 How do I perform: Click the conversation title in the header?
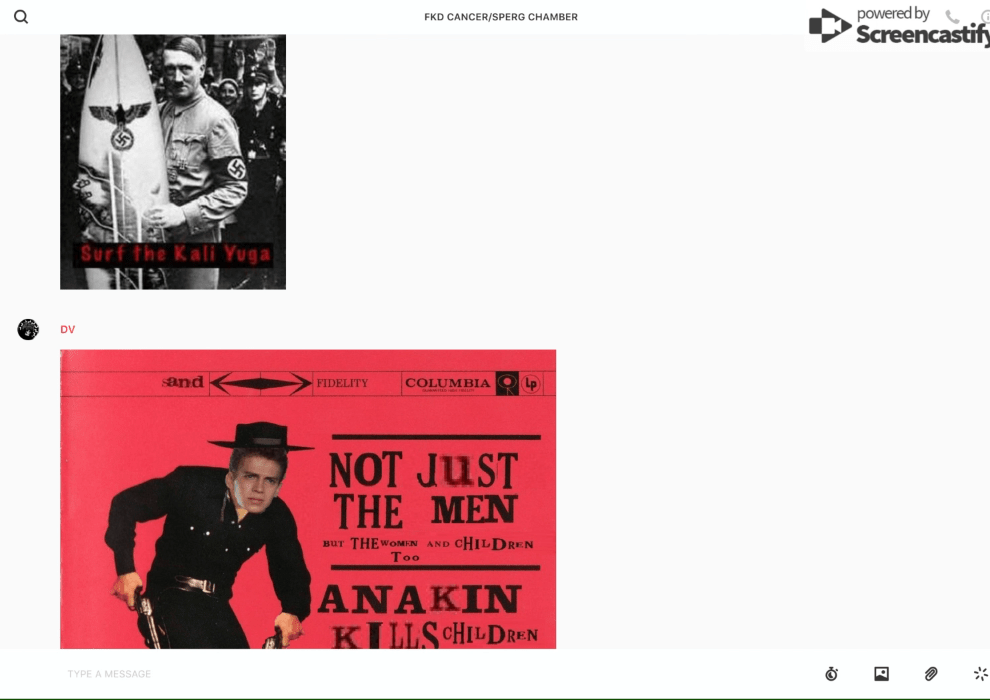pos(501,17)
